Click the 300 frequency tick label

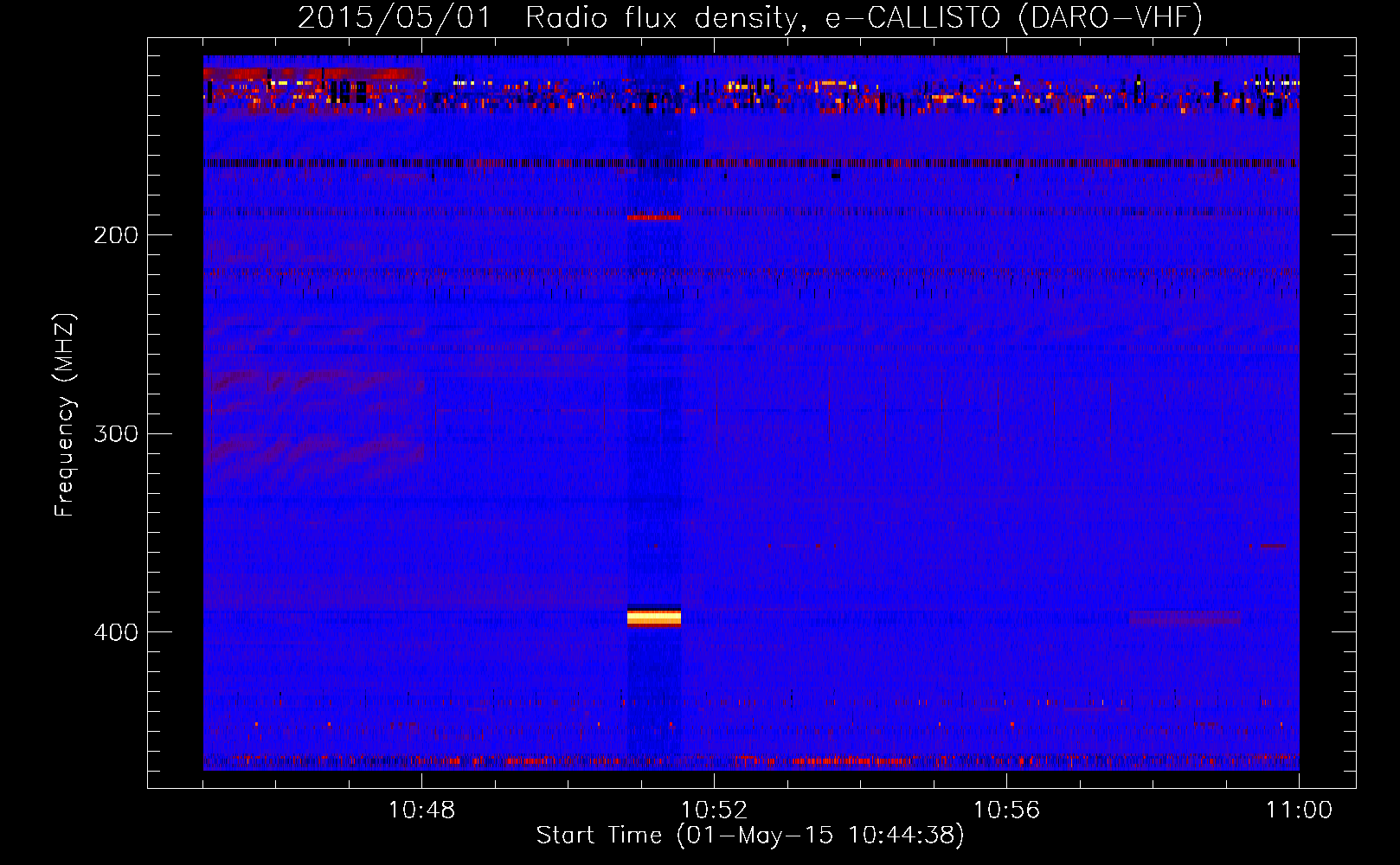116,433
